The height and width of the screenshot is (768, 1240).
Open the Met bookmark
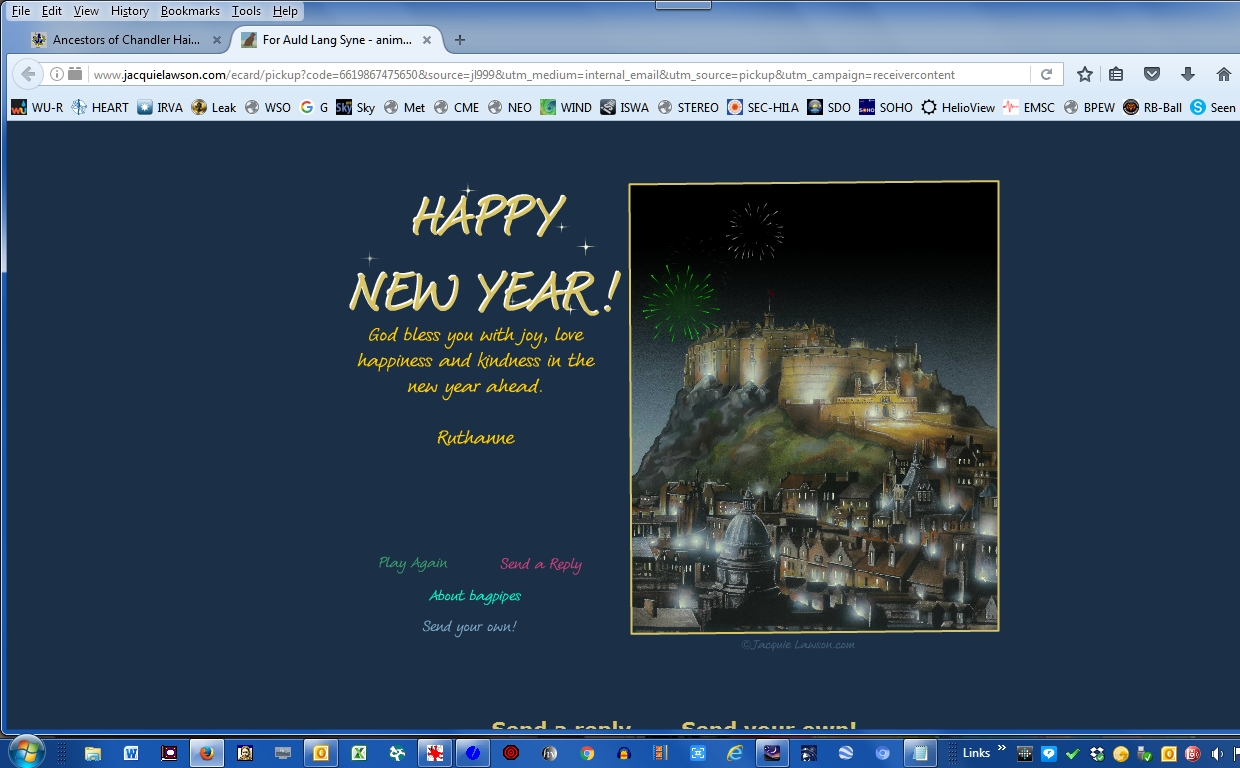(405, 107)
